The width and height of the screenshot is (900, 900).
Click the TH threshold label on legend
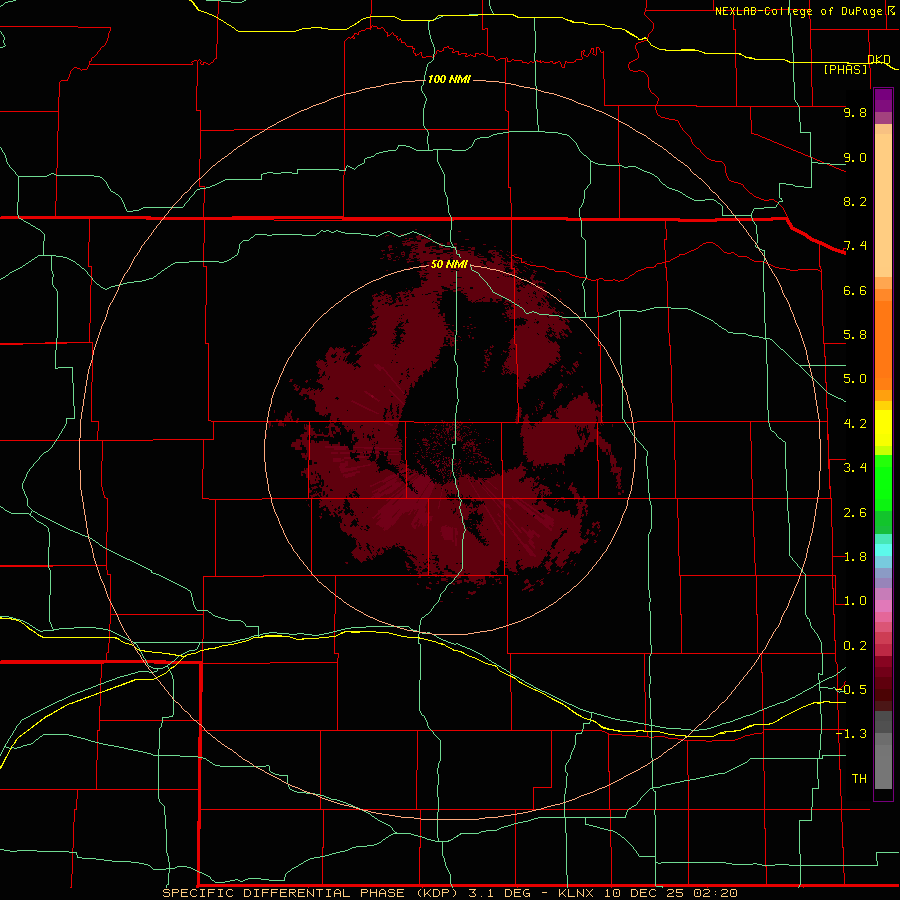[x=859, y=779]
